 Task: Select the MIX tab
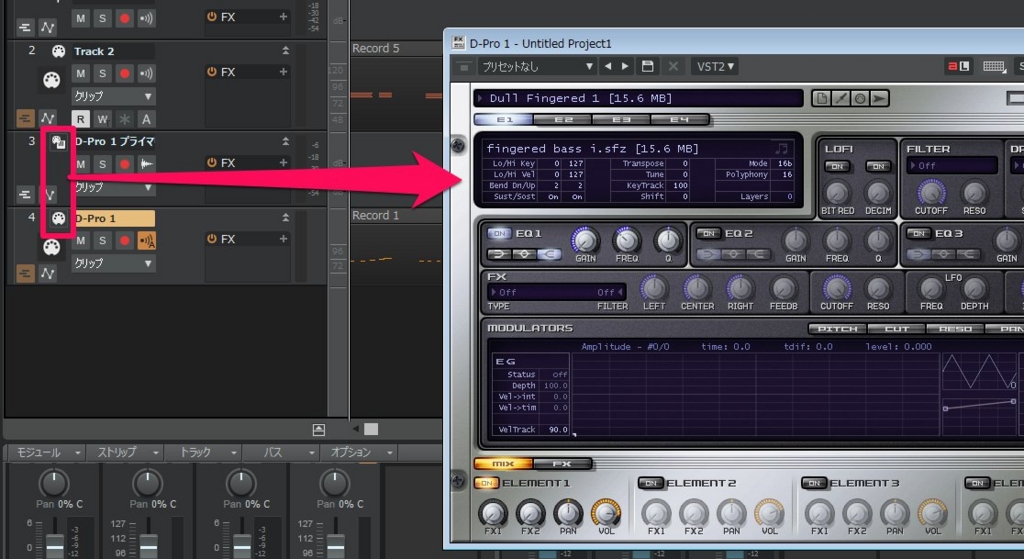click(503, 464)
